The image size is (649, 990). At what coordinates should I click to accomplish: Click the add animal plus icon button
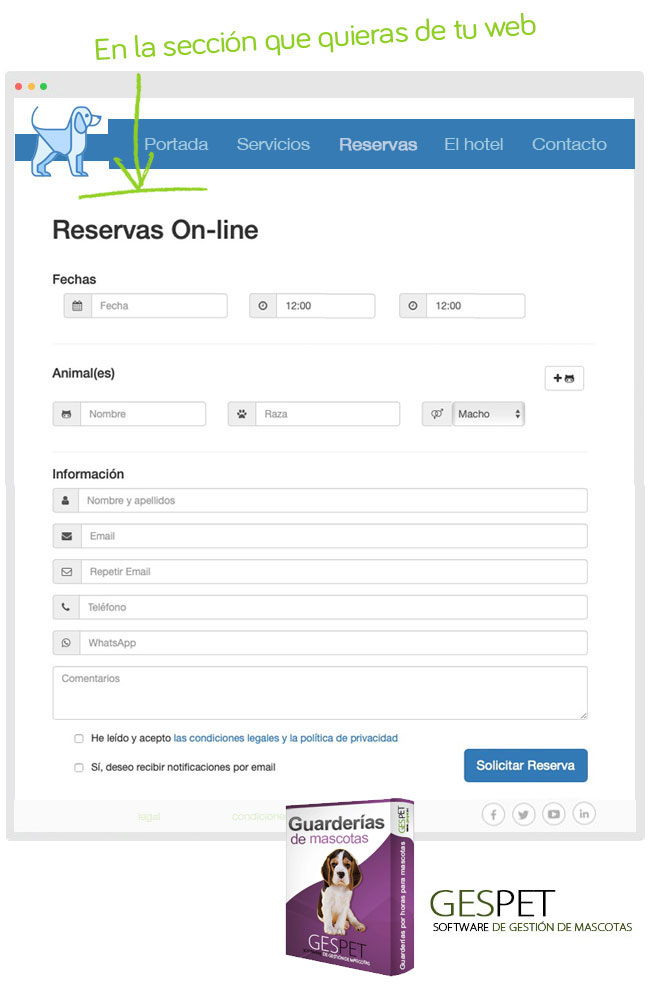tap(564, 378)
